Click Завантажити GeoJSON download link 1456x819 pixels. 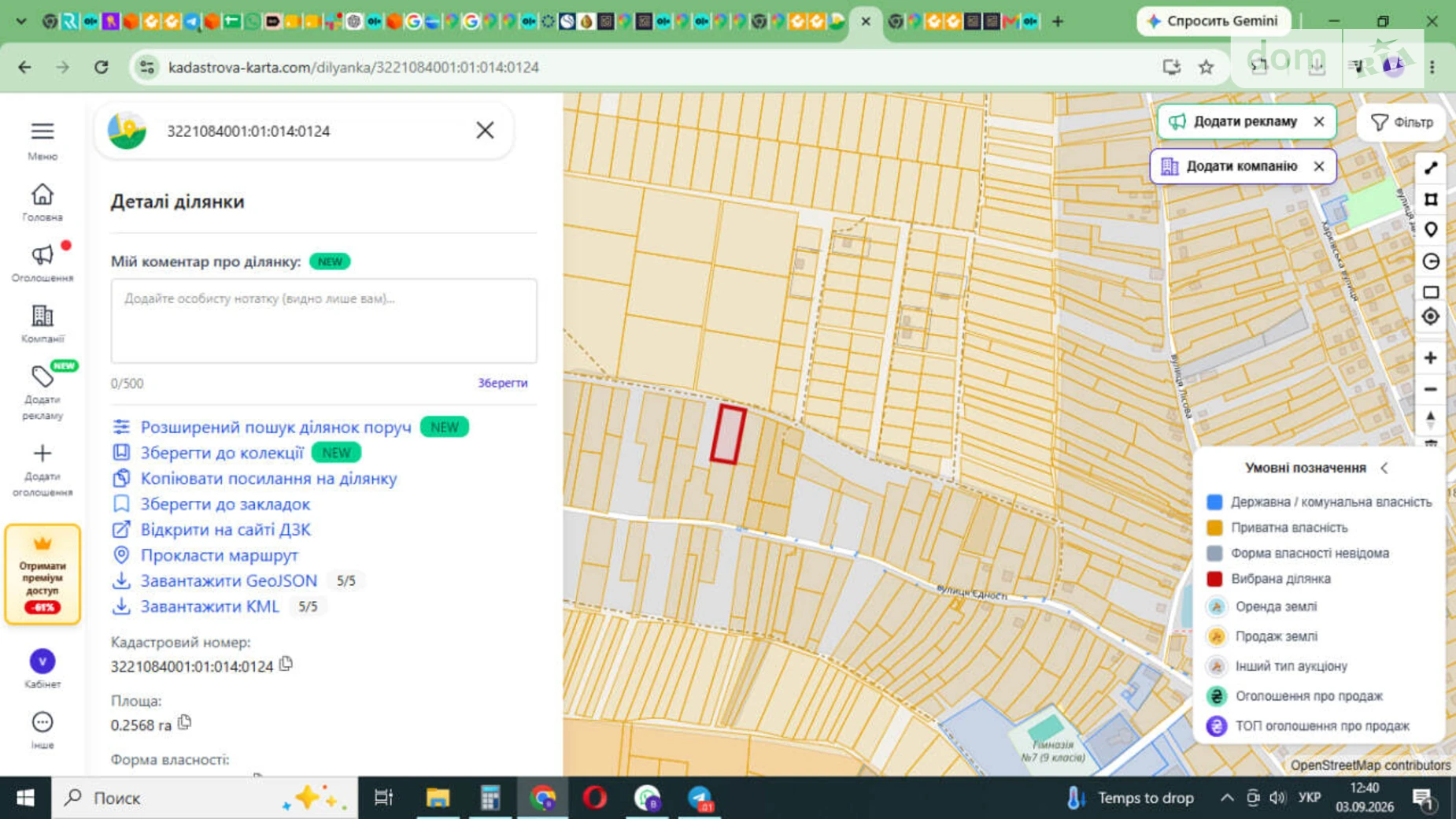(228, 580)
